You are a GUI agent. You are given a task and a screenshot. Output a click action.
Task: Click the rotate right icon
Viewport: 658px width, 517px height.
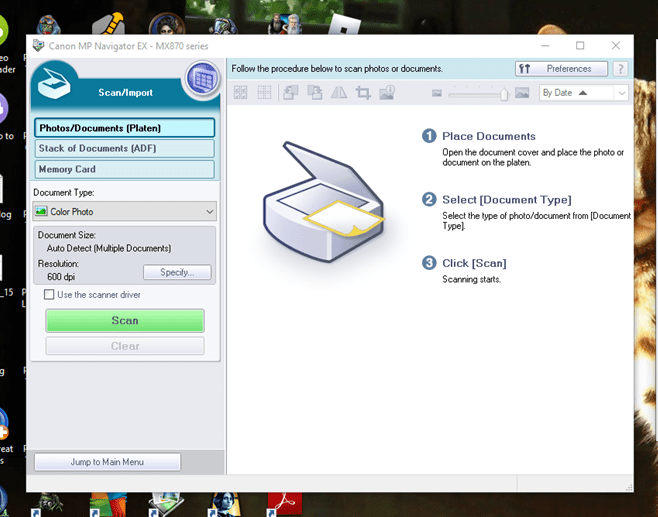(314, 93)
